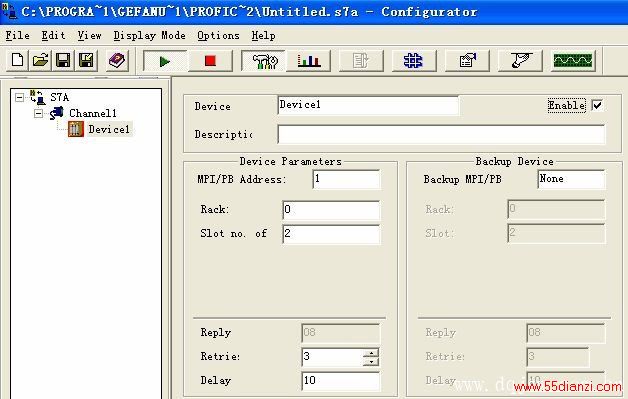The width and height of the screenshot is (628, 399).
Task: Click the New file toolbar icon
Action: click(x=17, y=60)
